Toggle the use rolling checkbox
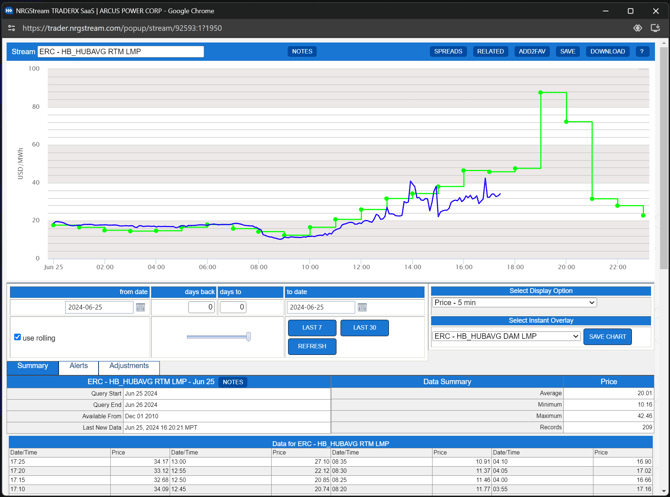 (x=18, y=337)
